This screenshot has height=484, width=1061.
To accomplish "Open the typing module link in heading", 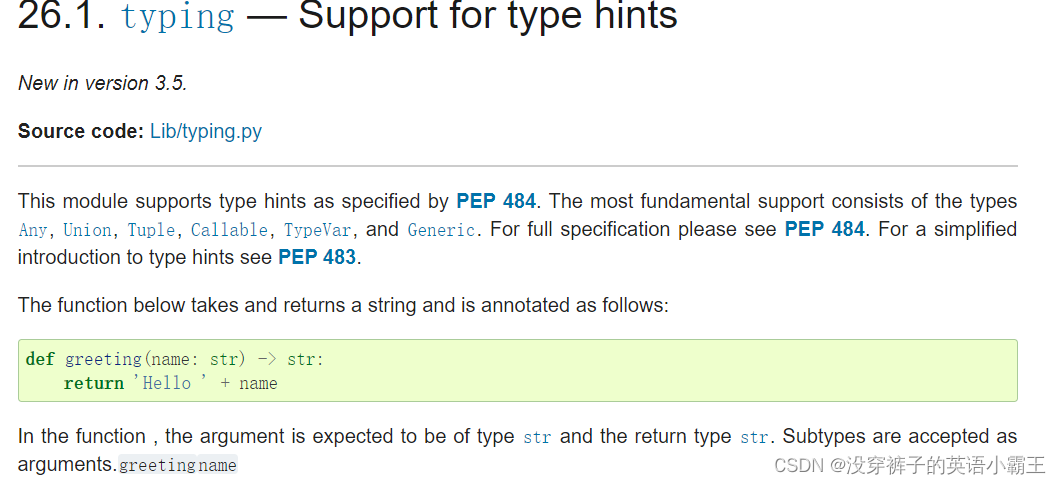I will tap(177, 17).
